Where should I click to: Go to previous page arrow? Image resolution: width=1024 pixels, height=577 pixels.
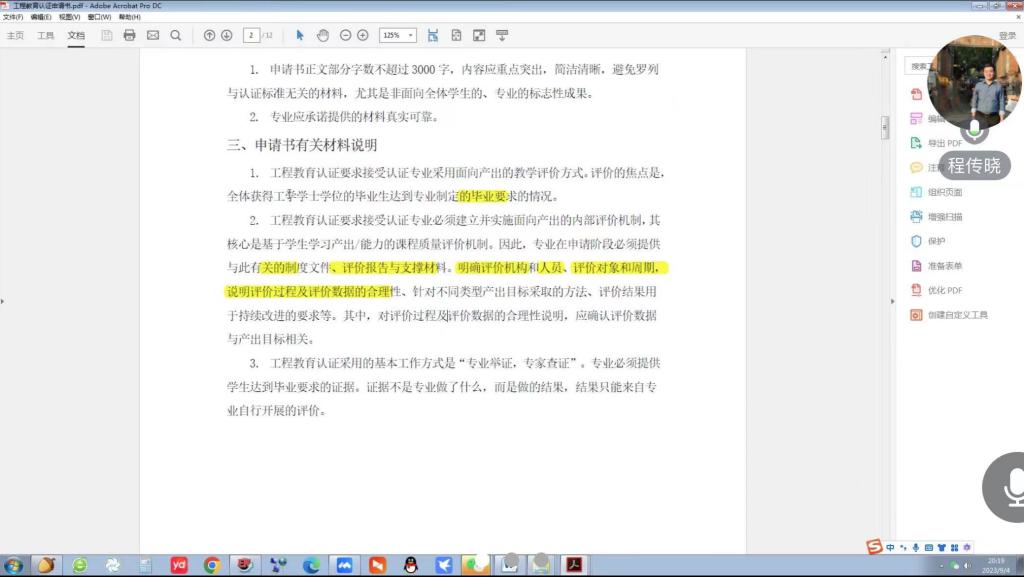(209, 35)
